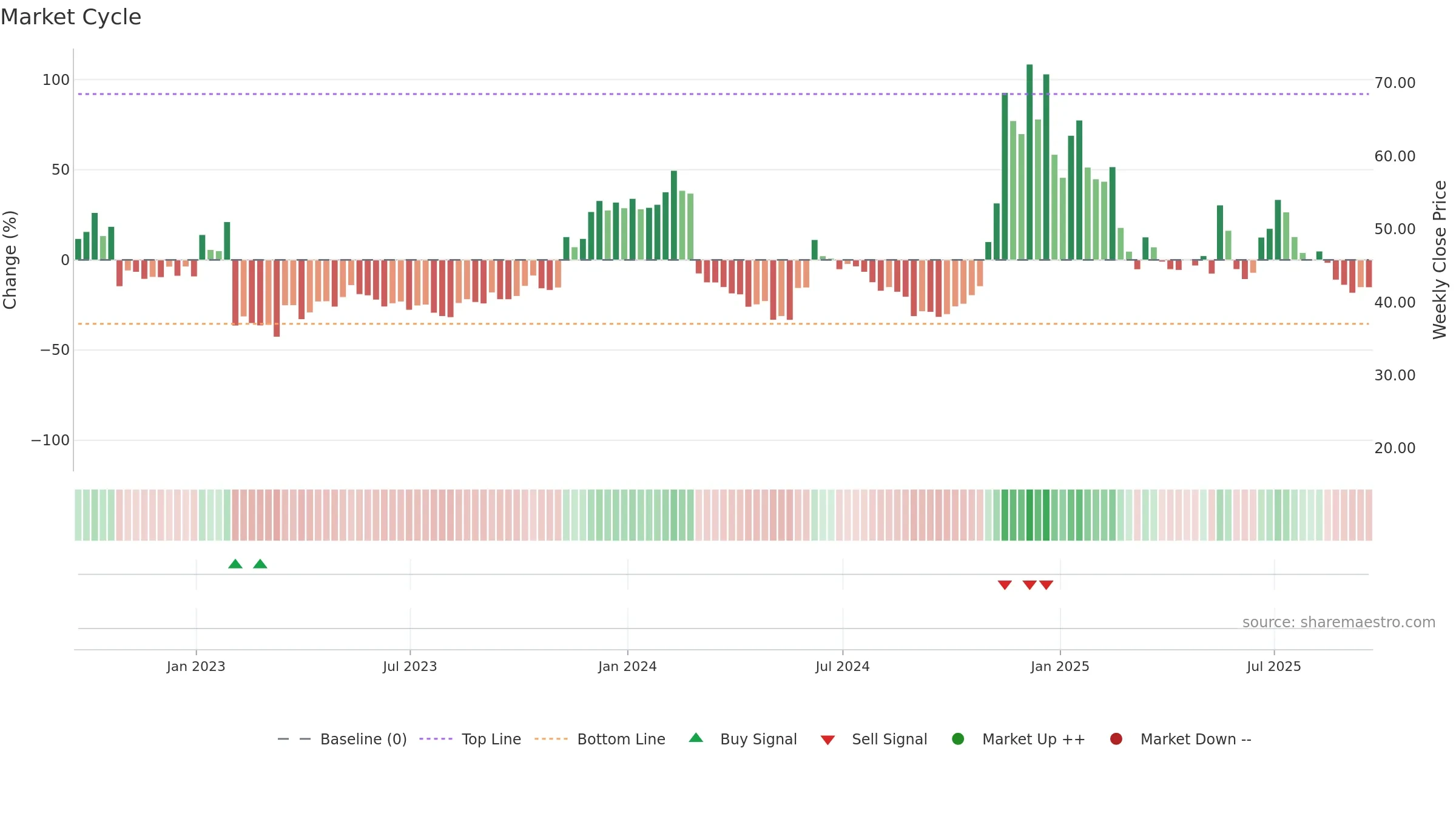Click the Jul 2024 axis label
Screen dimensions: 1456x819
tap(843, 667)
